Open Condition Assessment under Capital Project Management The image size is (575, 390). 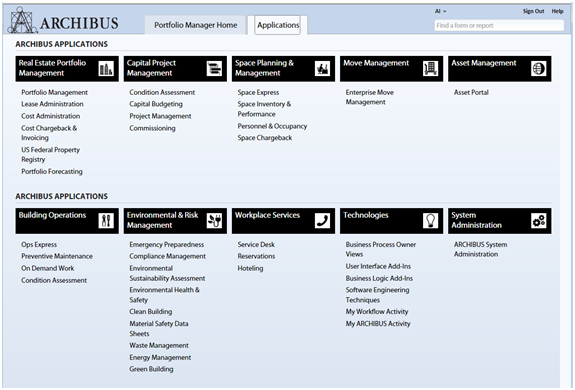(162, 92)
